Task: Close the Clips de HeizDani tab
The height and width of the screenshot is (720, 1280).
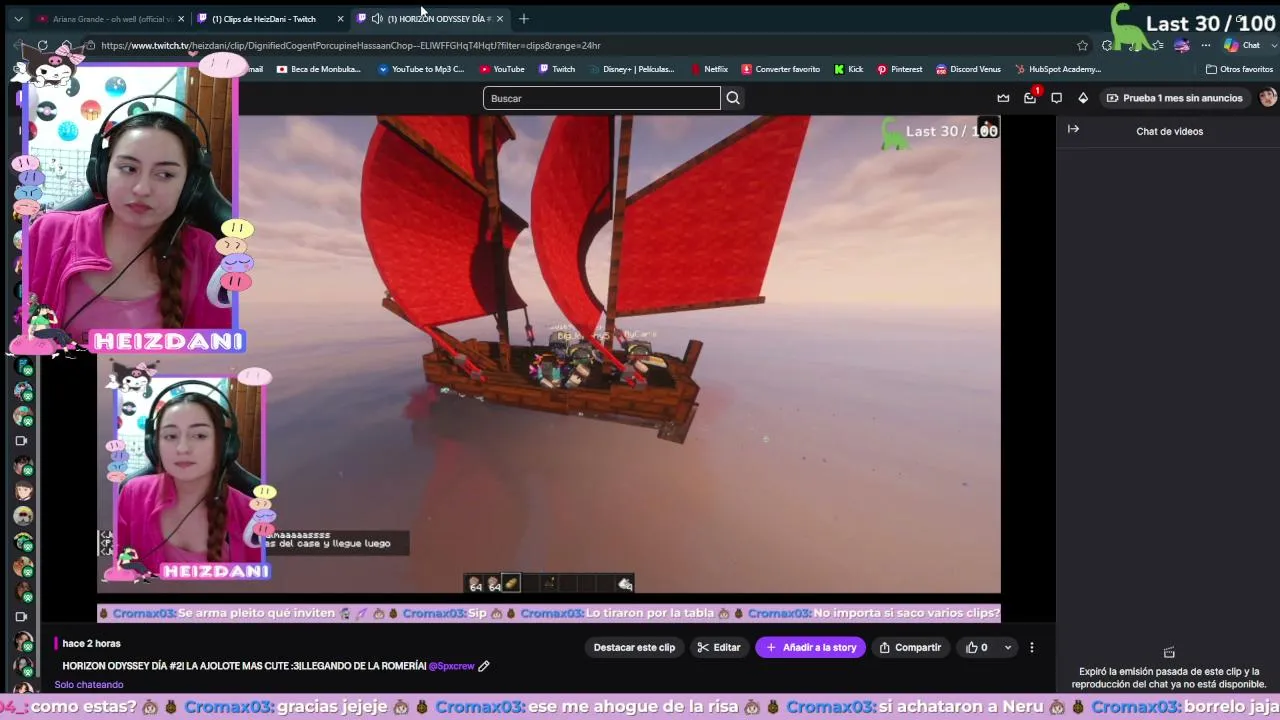Action: 340,19
